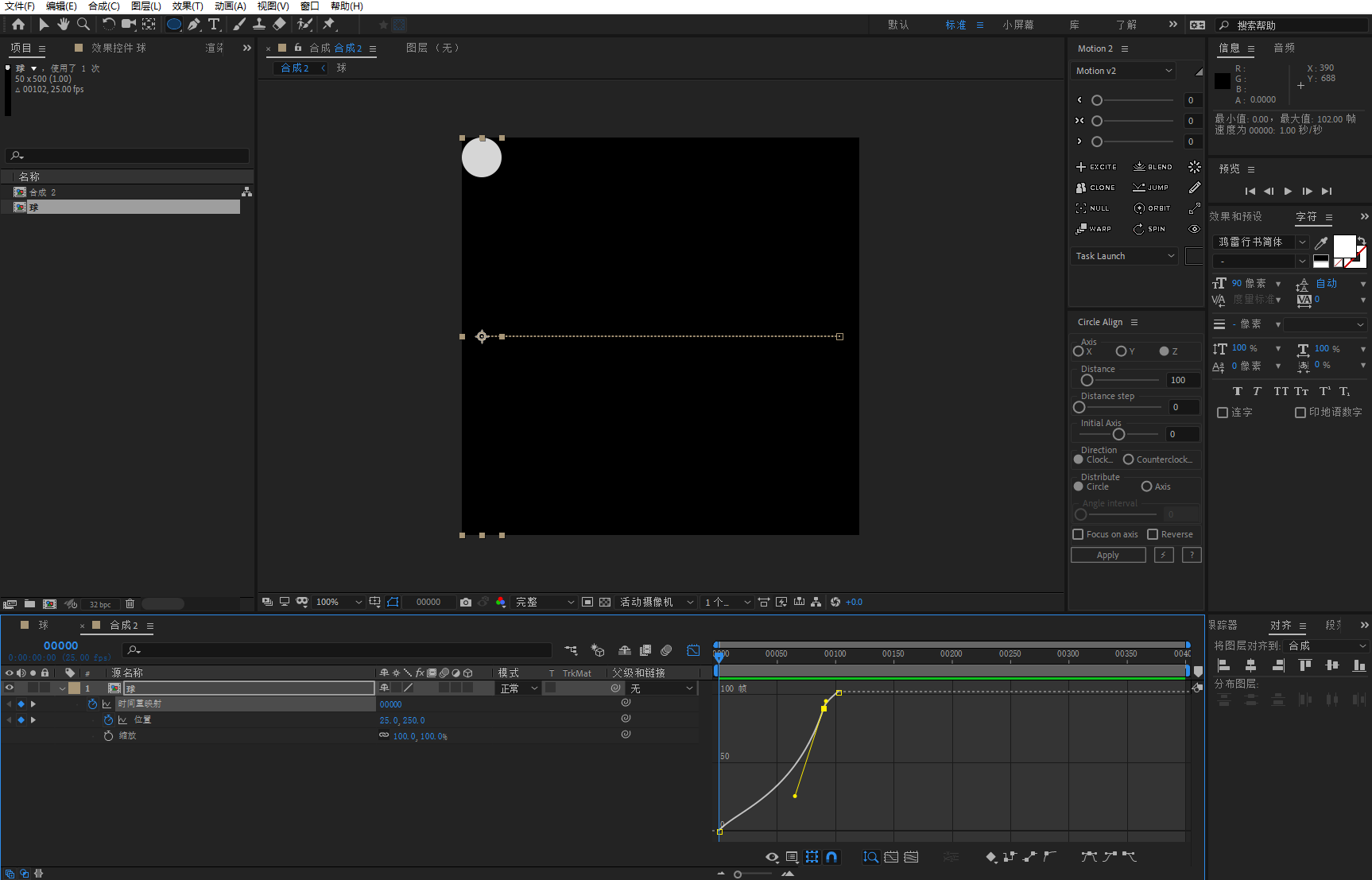Collapse the 球 layer properties twirl arrow
Viewport: 1372px width, 880px height.
coord(62,688)
